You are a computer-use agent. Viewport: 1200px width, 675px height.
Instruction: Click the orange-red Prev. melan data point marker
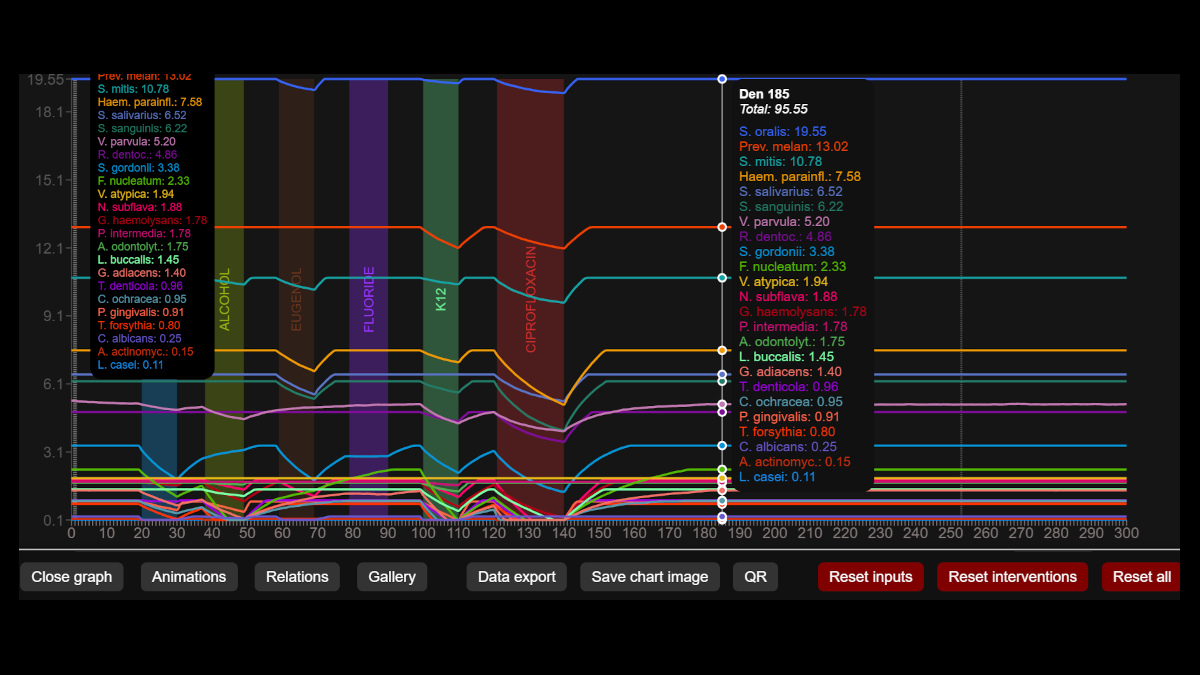coord(722,227)
